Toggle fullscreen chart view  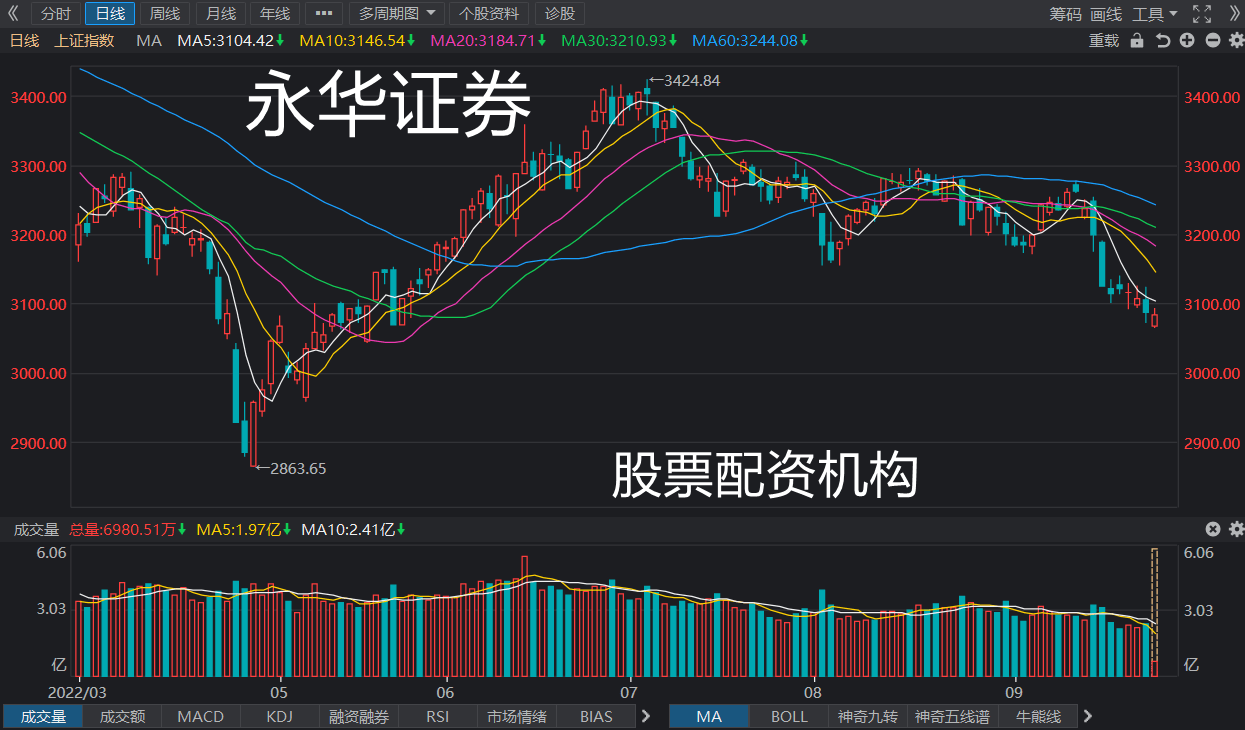(1203, 14)
